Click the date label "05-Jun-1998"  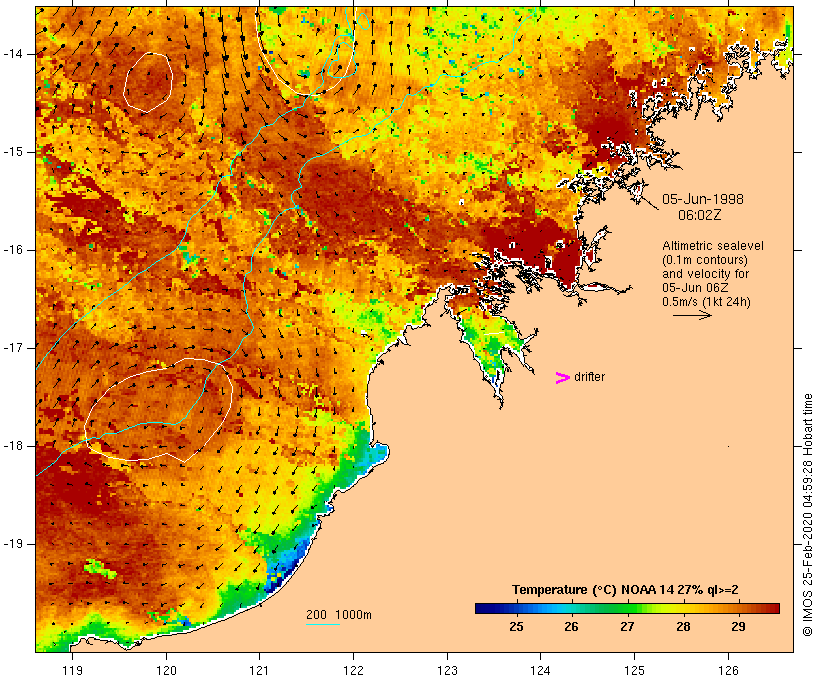pyautogui.click(x=702, y=199)
